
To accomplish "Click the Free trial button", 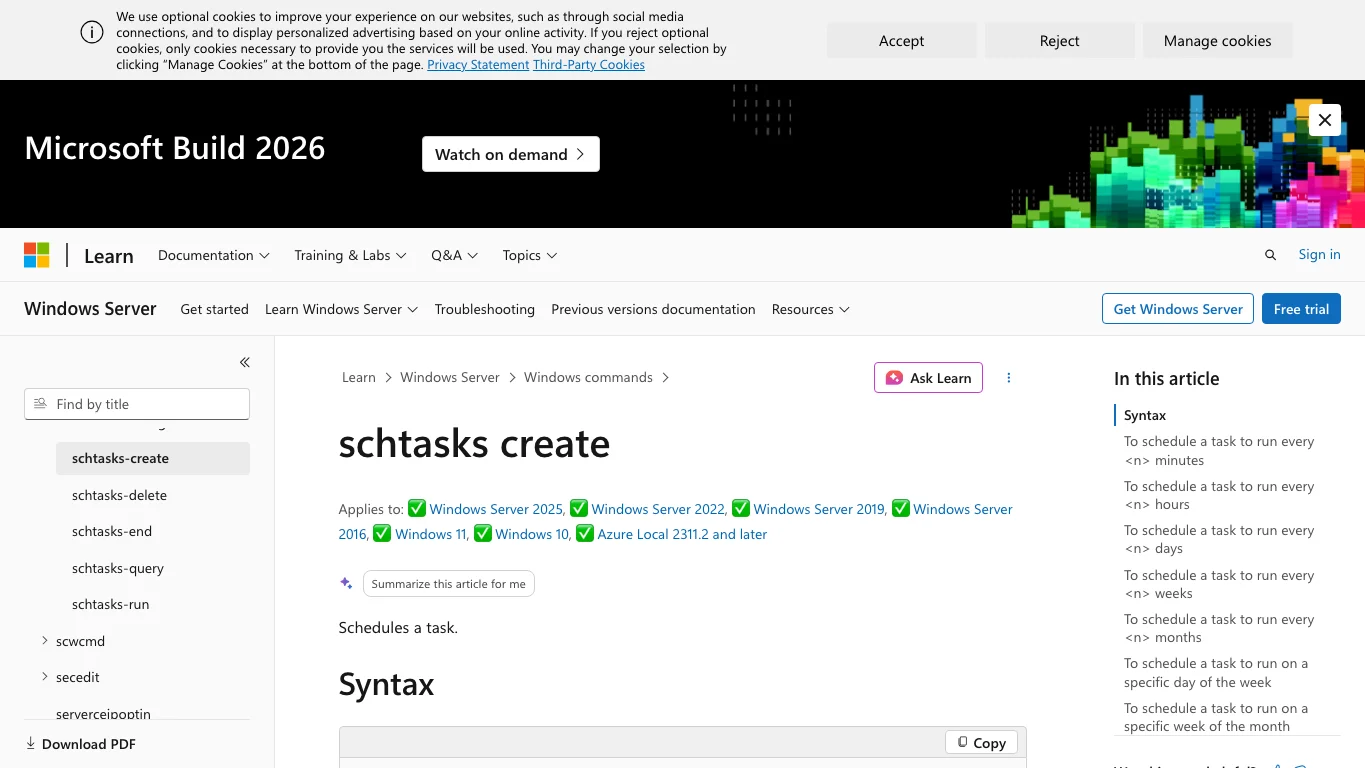I will (1301, 309).
